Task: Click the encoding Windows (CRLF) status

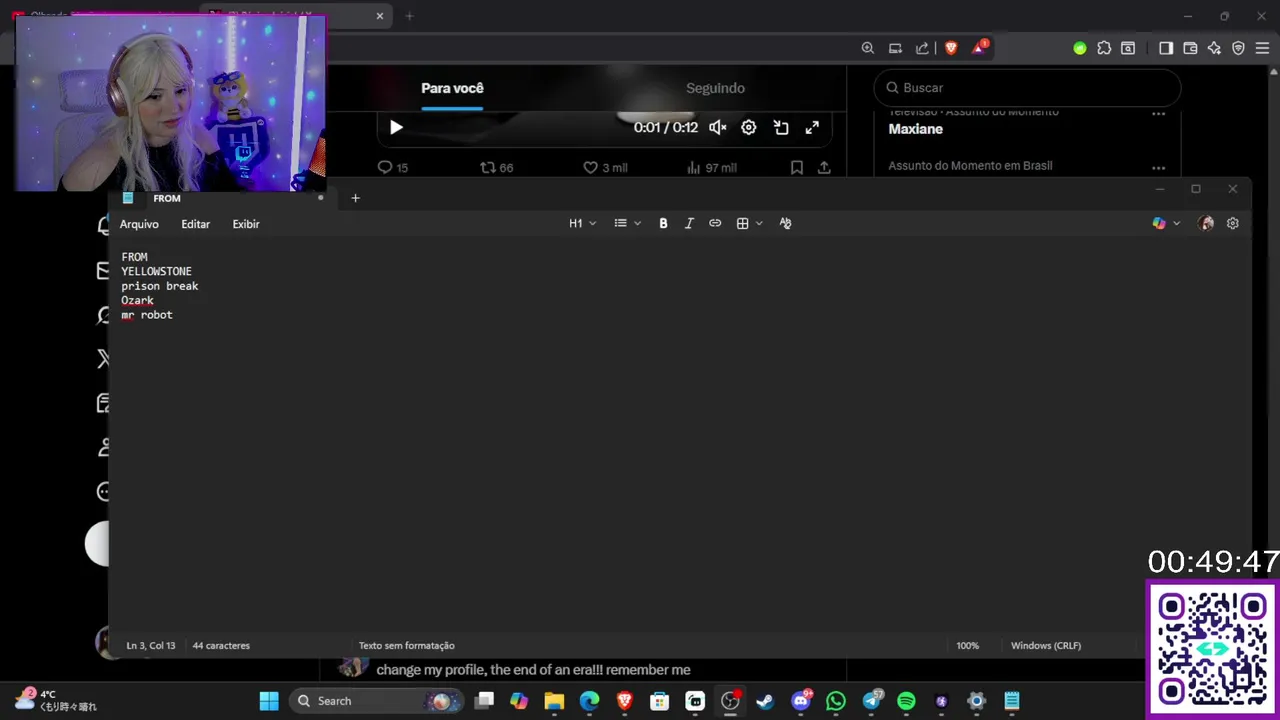Action: pos(1045,646)
